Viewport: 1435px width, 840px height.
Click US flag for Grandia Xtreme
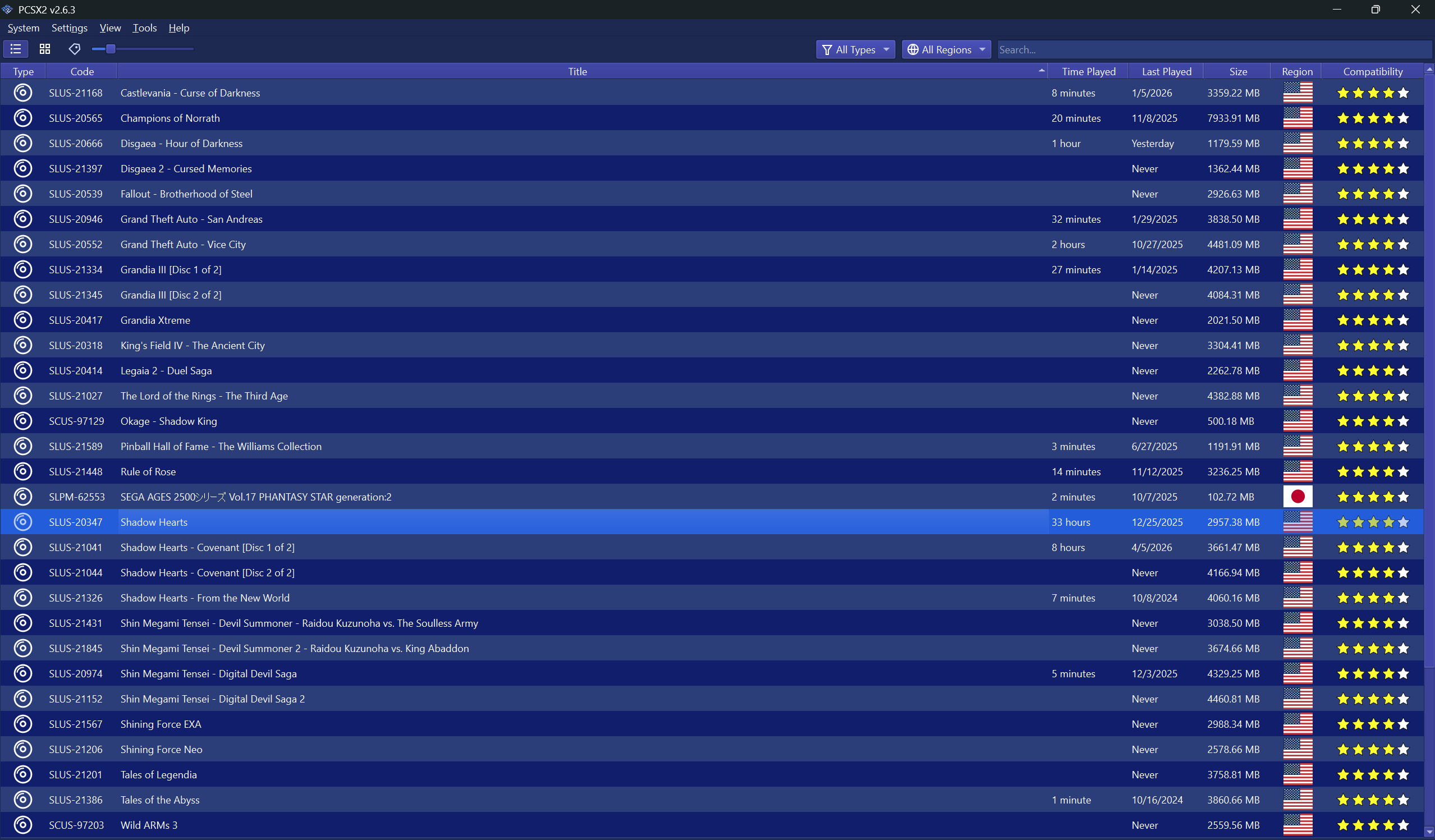coord(1297,320)
